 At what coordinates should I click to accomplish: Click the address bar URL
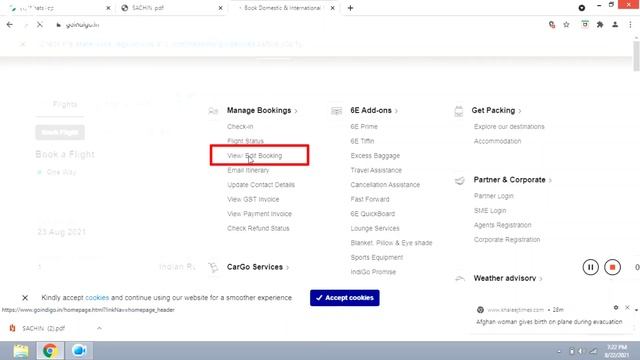click(x=82, y=25)
